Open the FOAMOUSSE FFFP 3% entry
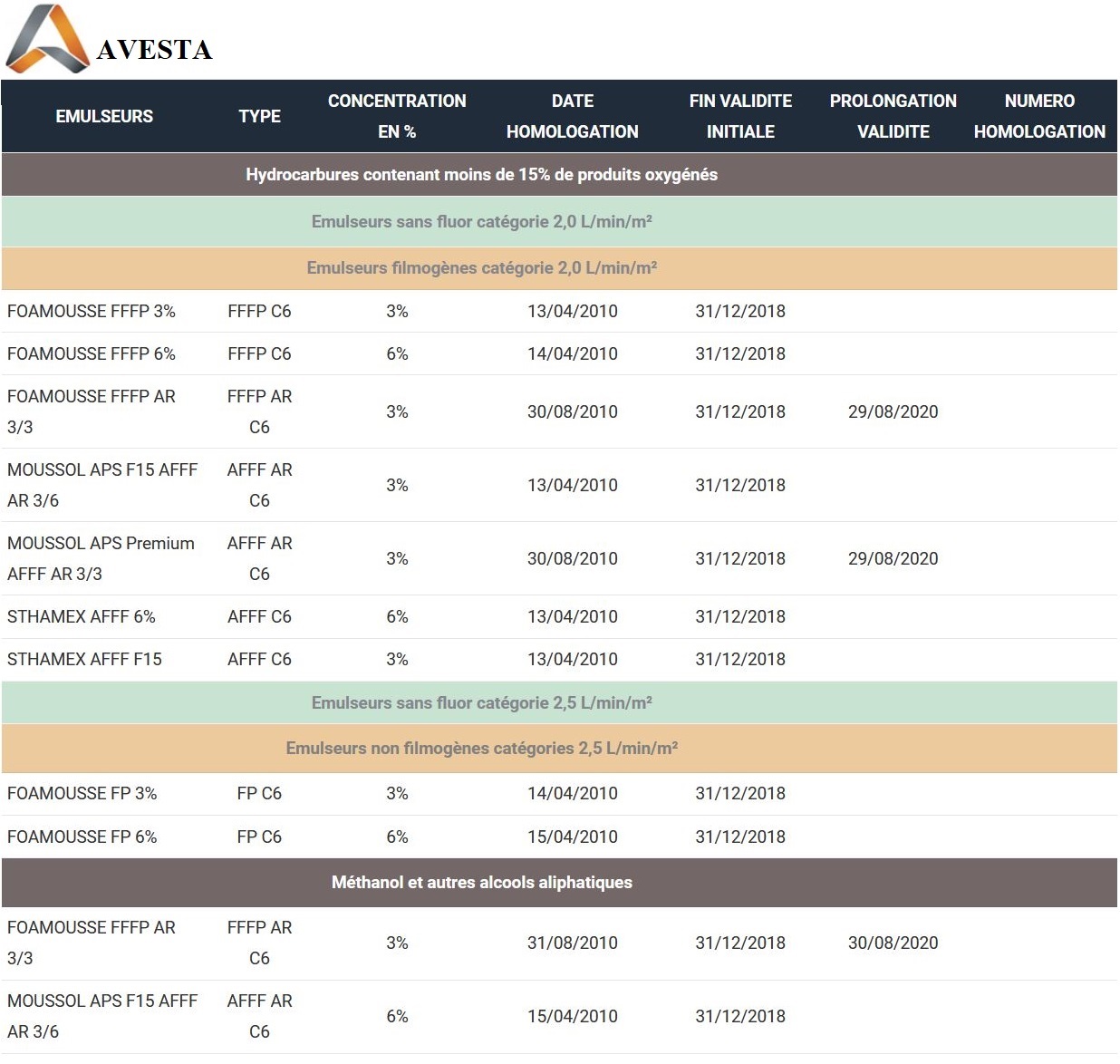This screenshot has width=1120, height=1064. pos(92,311)
